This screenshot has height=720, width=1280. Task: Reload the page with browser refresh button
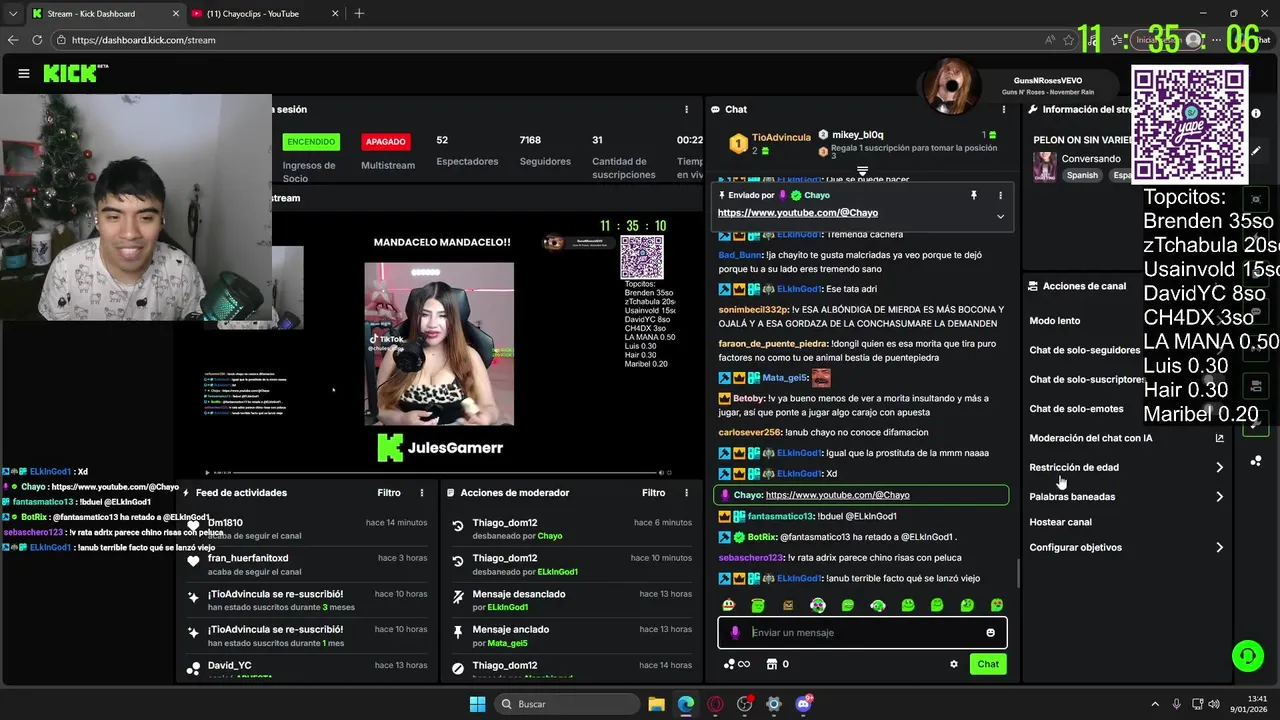click(x=37, y=40)
